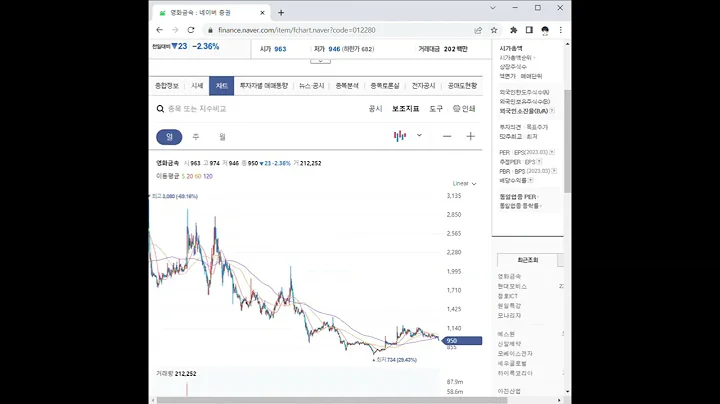Open 하이록코리아 from recent list

coord(515,373)
